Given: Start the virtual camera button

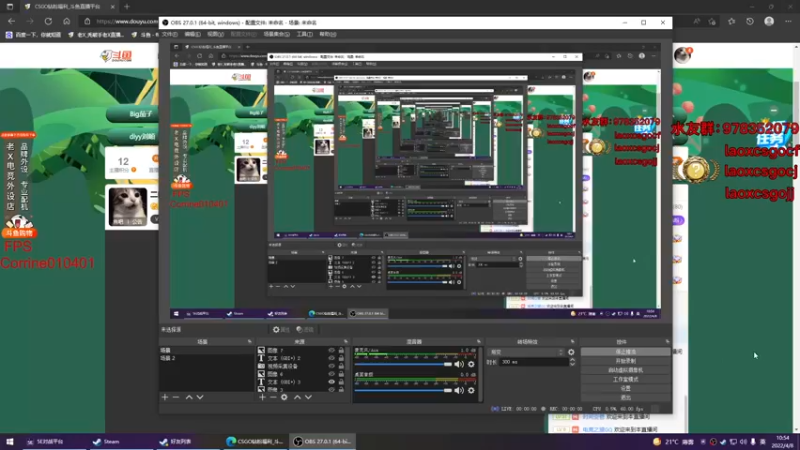Looking at the screenshot, I should [626, 370].
